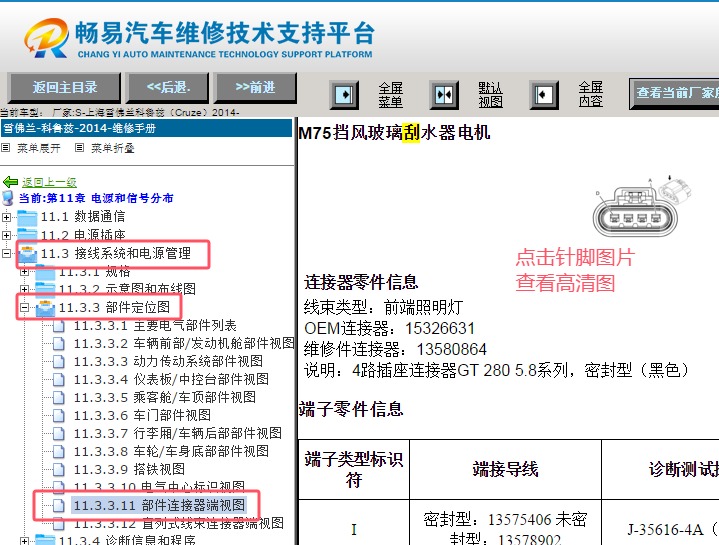The image size is (719, 545).
Task: Click the 全屏内容 full-screen content icon
Action: [544, 95]
